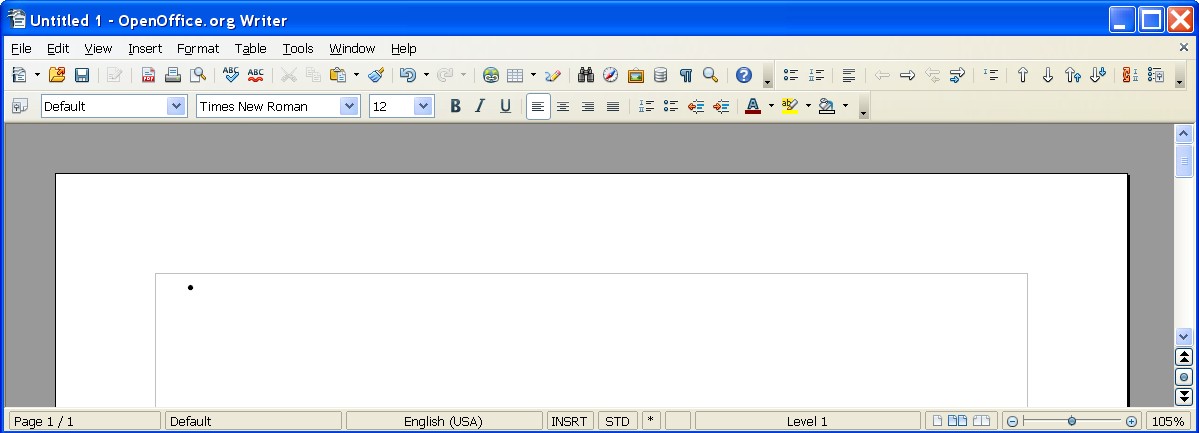Insert unnumbered entry in the list
The width and height of the screenshot is (1199, 433).
[x=991, y=75]
